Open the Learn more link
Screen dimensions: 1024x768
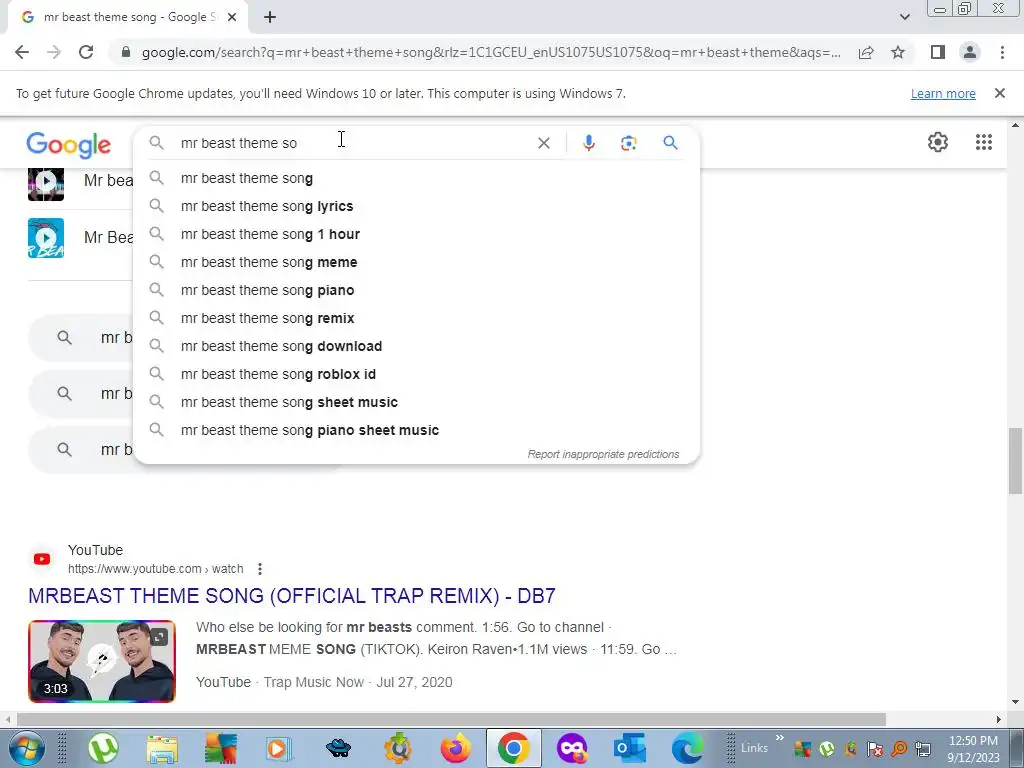point(943,93)
